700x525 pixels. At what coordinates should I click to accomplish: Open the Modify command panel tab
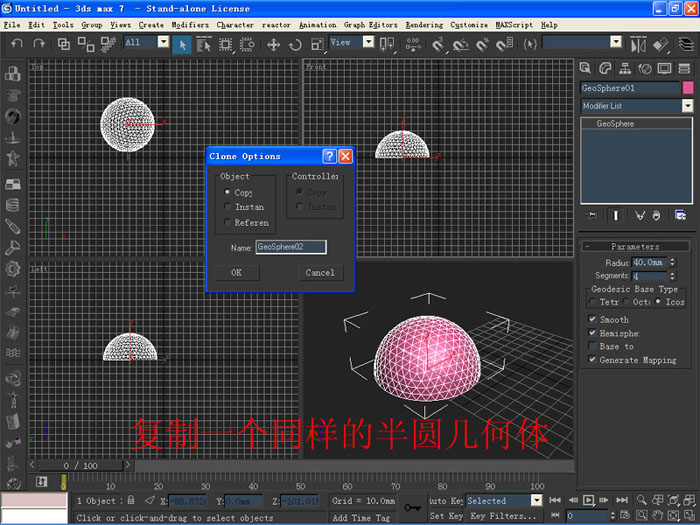pyautogui.click(x=605, y=68)
